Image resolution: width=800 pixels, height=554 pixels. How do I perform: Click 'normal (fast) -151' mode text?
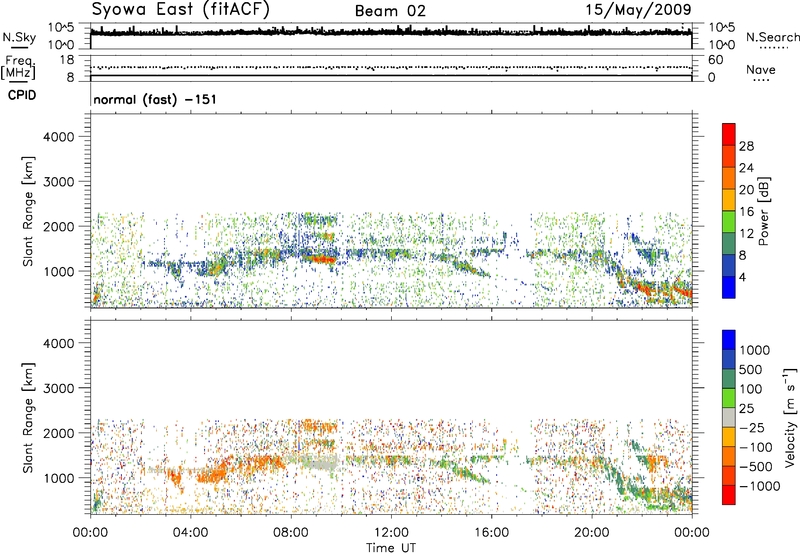(155, 99)
